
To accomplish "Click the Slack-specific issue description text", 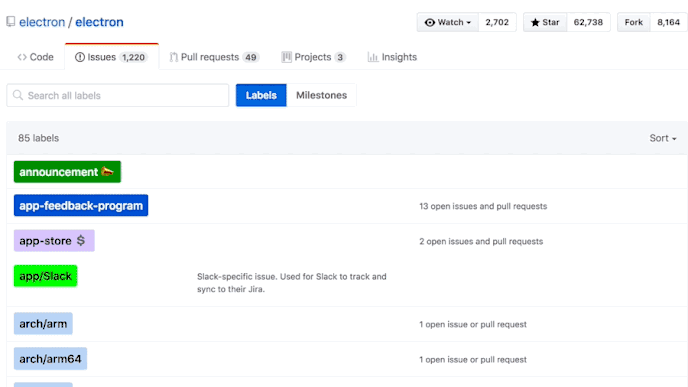I will [292, 283].
